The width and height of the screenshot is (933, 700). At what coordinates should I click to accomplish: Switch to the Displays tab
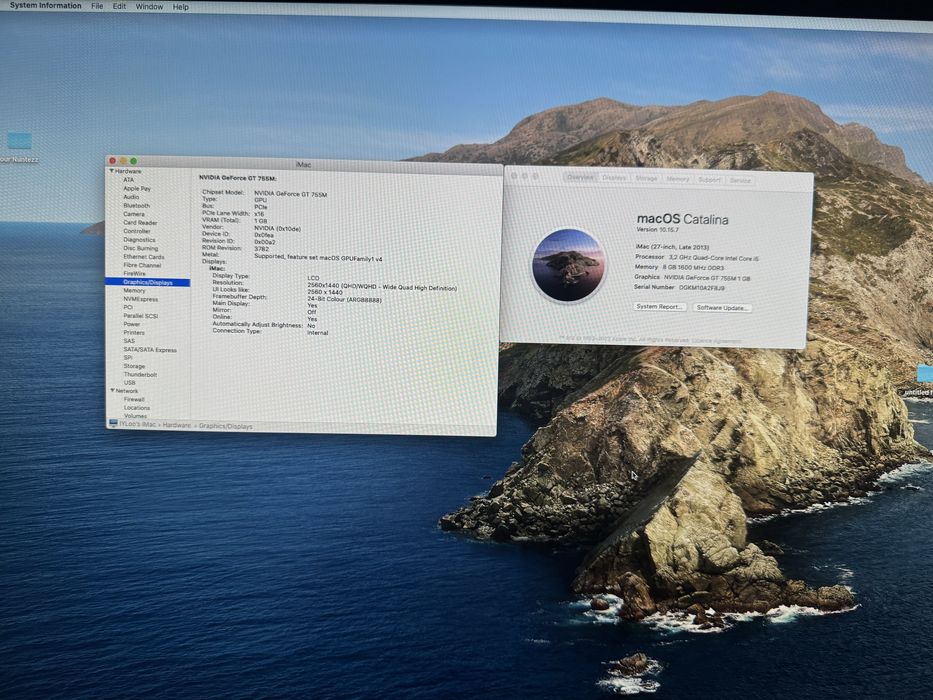click(614, 178)
